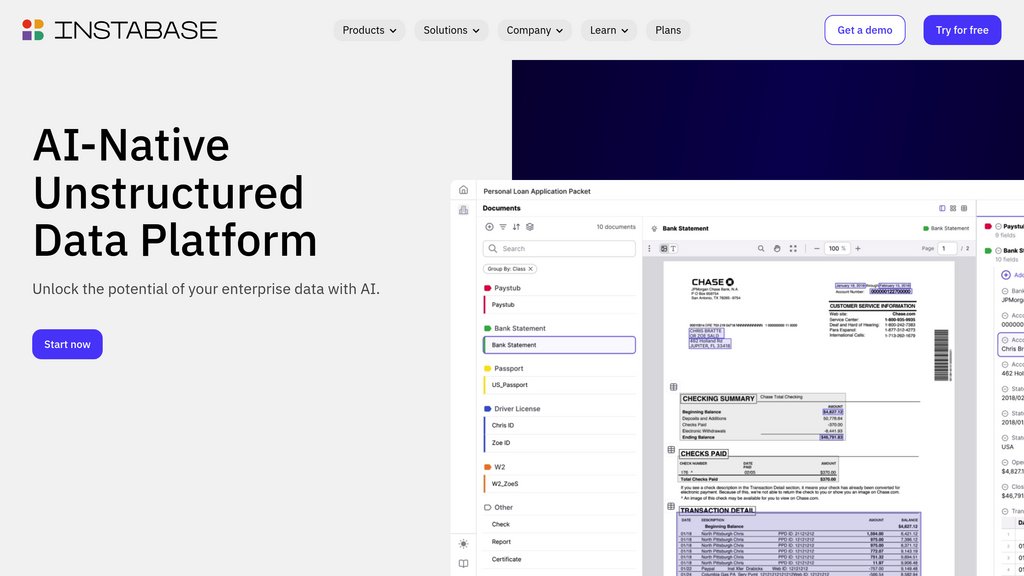Remove the Group By: Class chip

click(531, 269)
